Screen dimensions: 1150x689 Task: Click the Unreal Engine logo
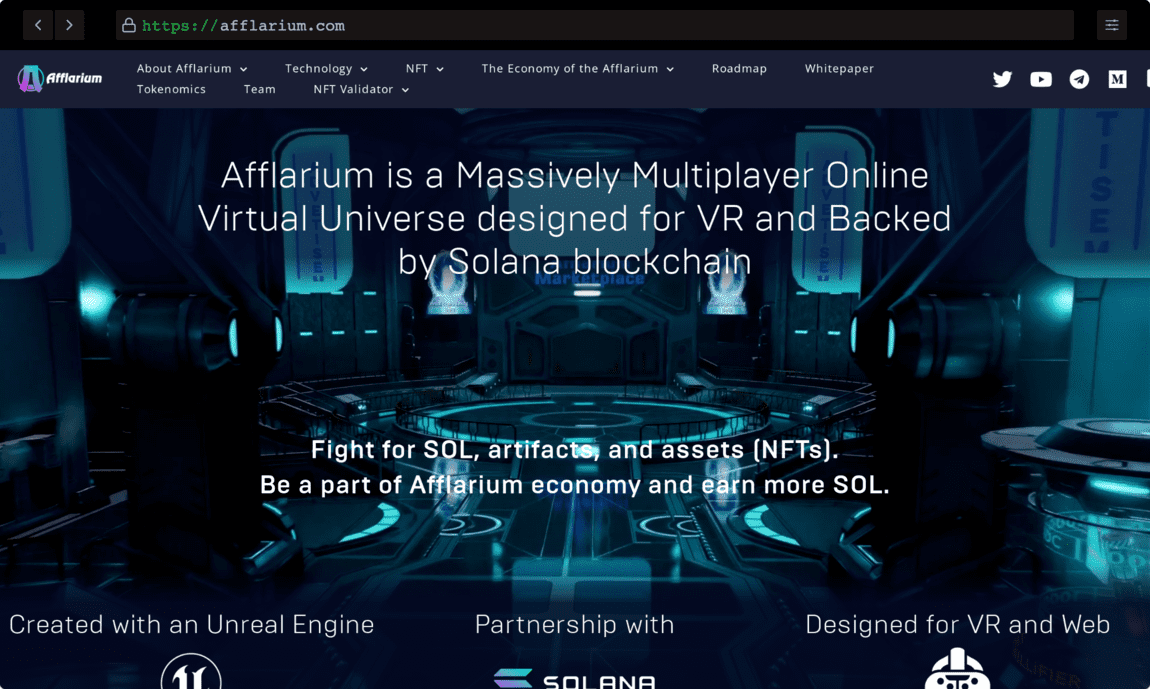pos(191,672)
